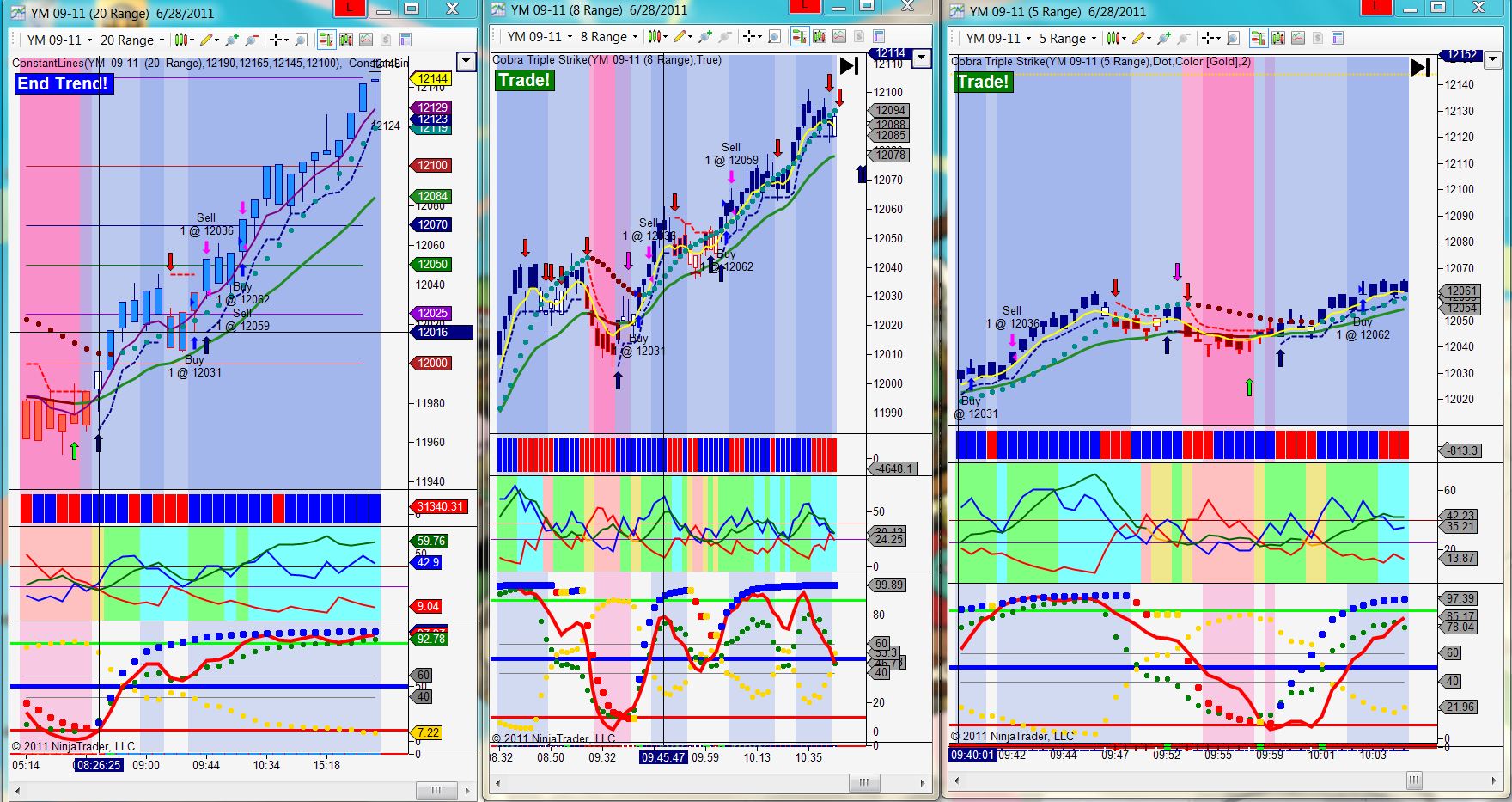Zoom in on the 5 Range chart
Screen dimensions: 1512x802
[1164, 38]
